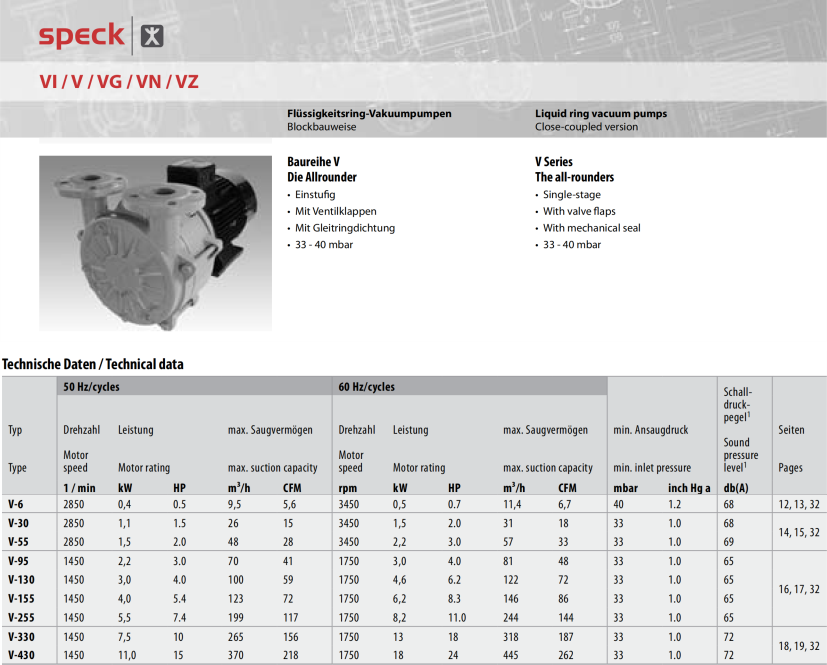The width and height of the screenshot is (827, 665).
Task: Click the vacuum pump product photo
Action: point(155,242)
